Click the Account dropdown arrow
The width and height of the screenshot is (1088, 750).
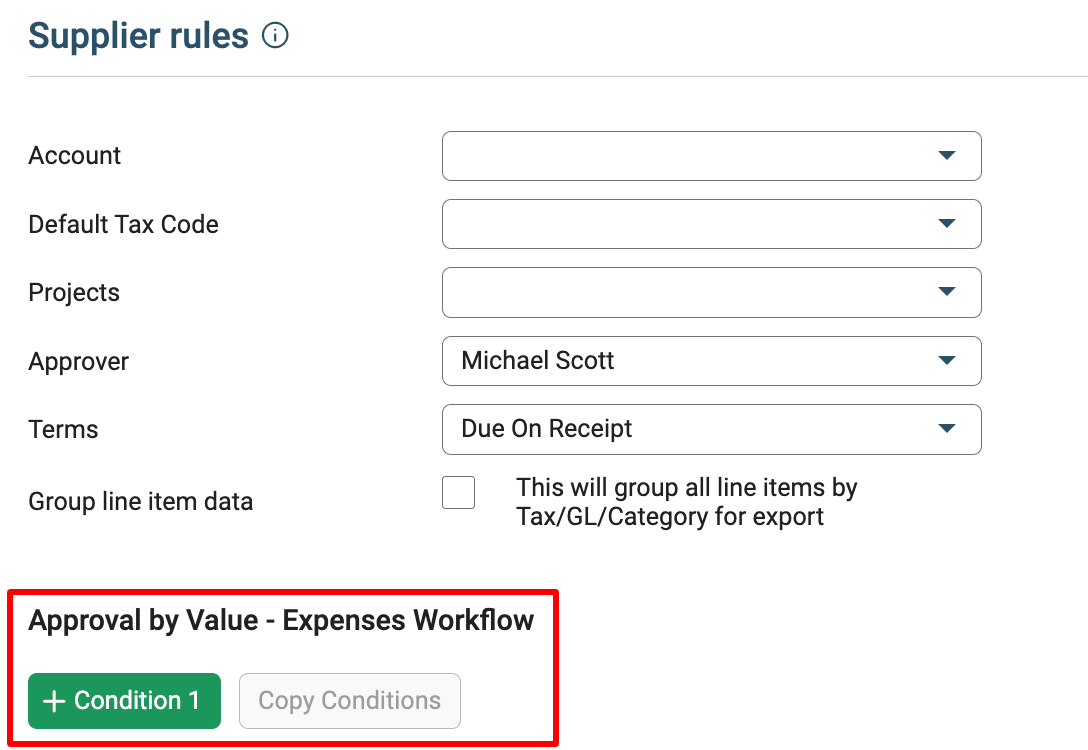click(x=946, y=155)
